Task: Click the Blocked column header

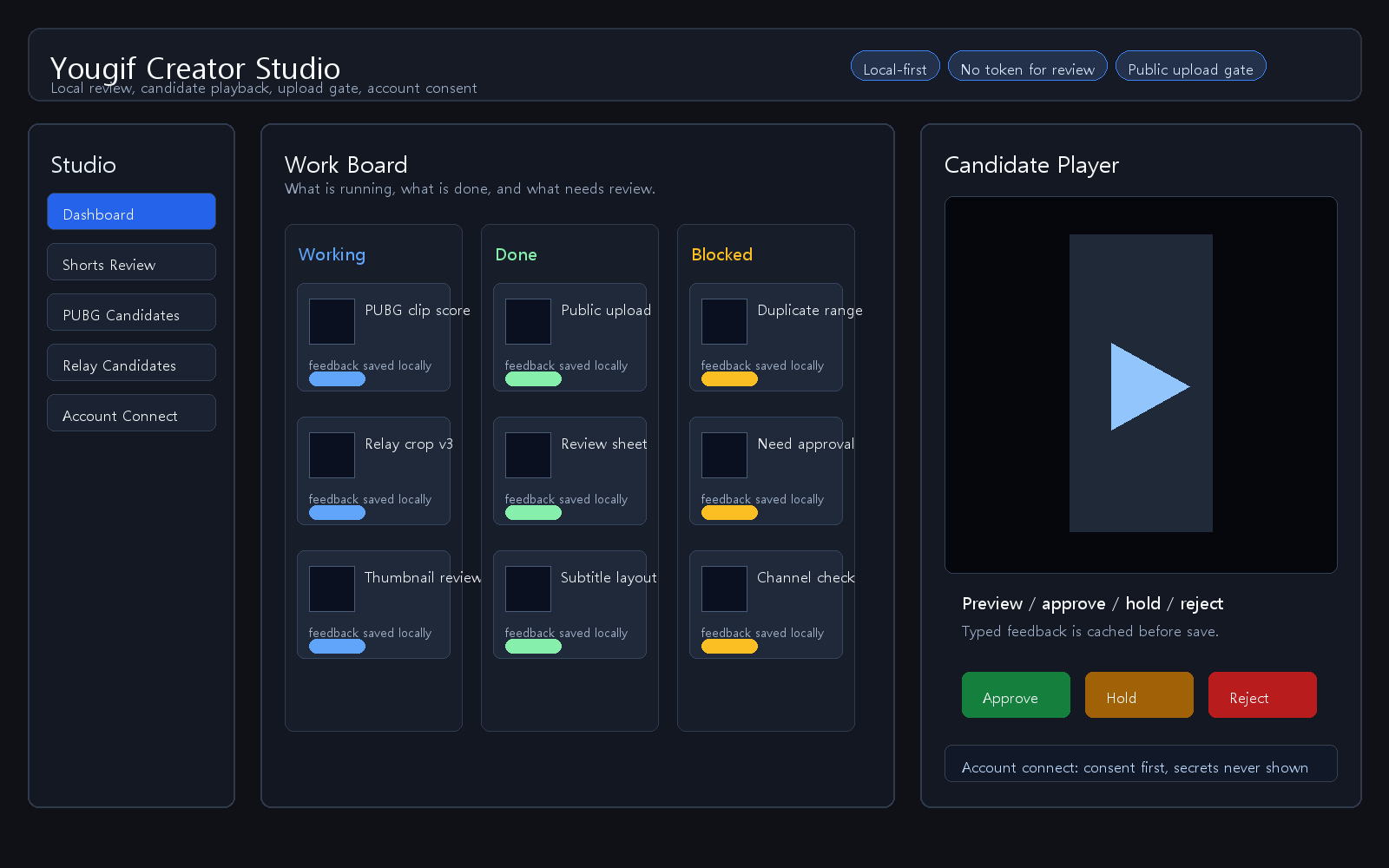Action: (x=721, y=254)
